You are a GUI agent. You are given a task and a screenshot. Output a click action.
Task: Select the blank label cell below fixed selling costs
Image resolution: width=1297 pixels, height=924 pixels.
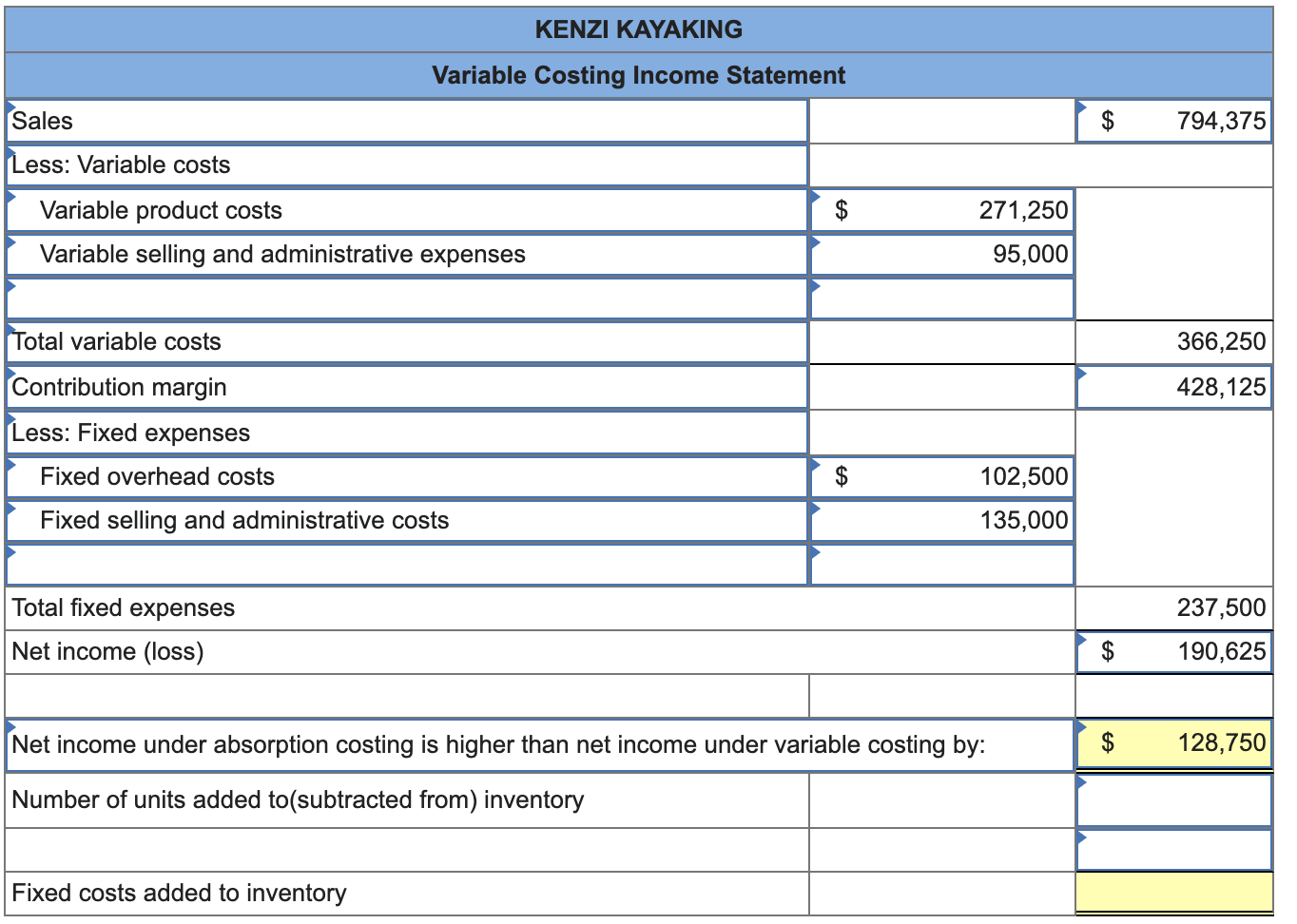click(x=407, y=565)
